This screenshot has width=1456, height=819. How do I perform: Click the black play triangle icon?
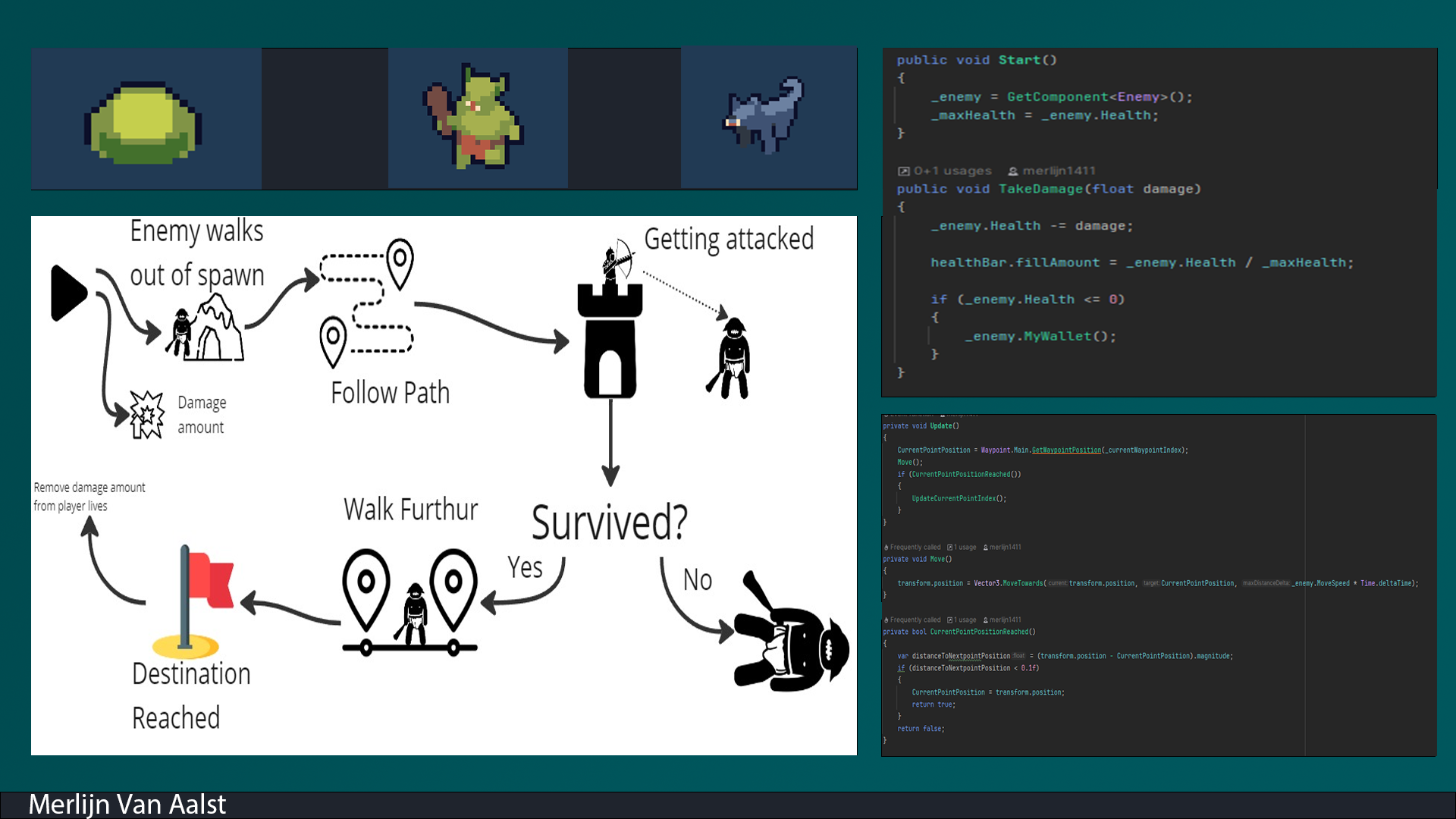[x=68, y=293]
